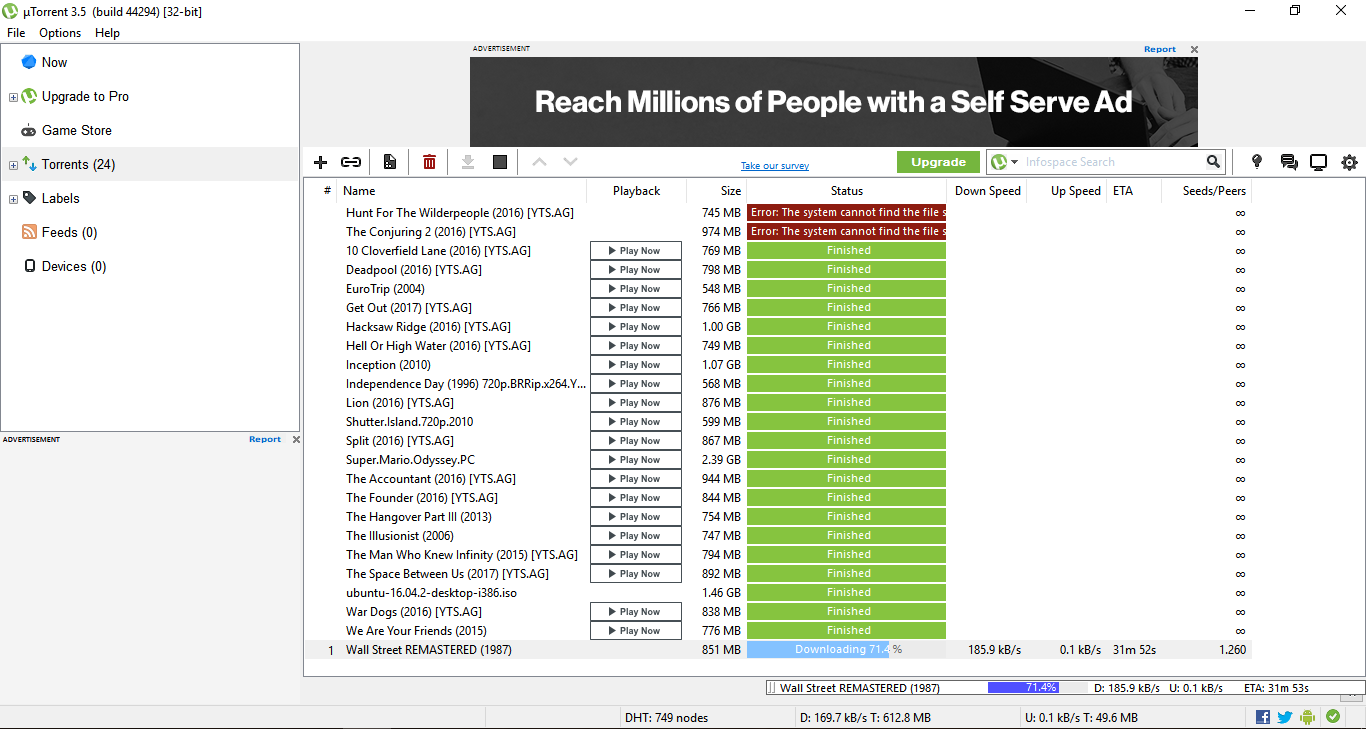Click the self serve ad banner
This screenshot has width=1366, height=729.
coord(834,102)
